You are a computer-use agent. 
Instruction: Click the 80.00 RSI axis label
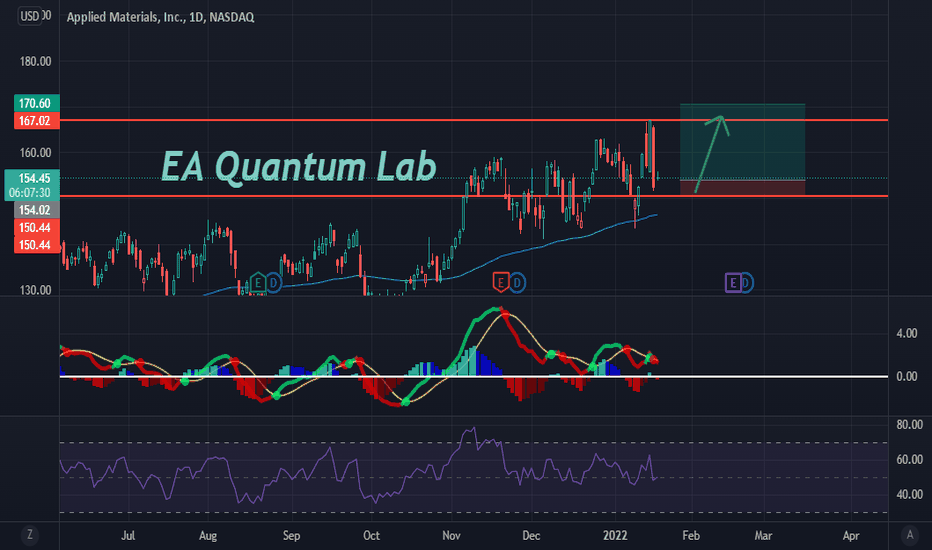[909, 425]
